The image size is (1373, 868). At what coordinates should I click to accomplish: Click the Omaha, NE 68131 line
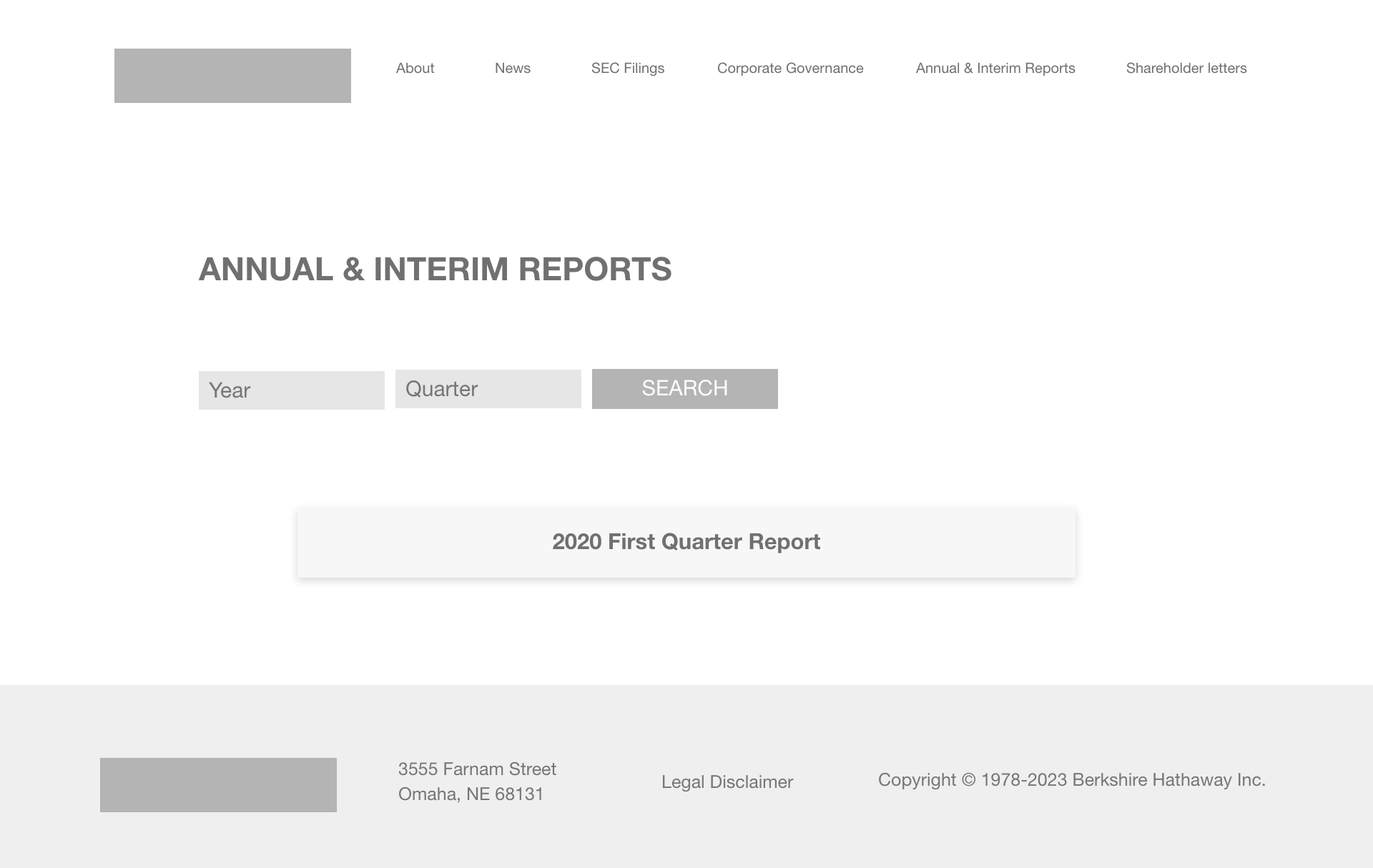pos(471,794)
